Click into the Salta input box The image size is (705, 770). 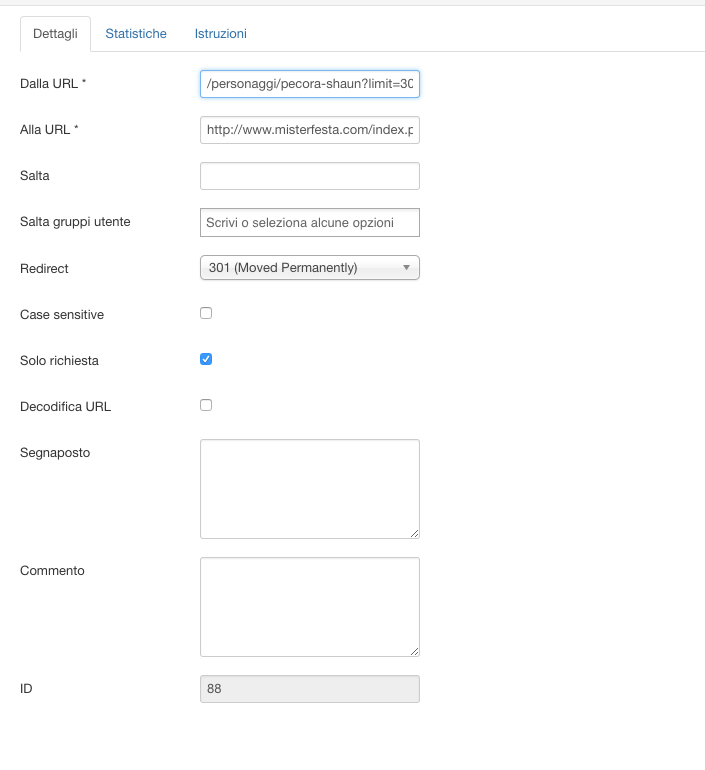310,176
